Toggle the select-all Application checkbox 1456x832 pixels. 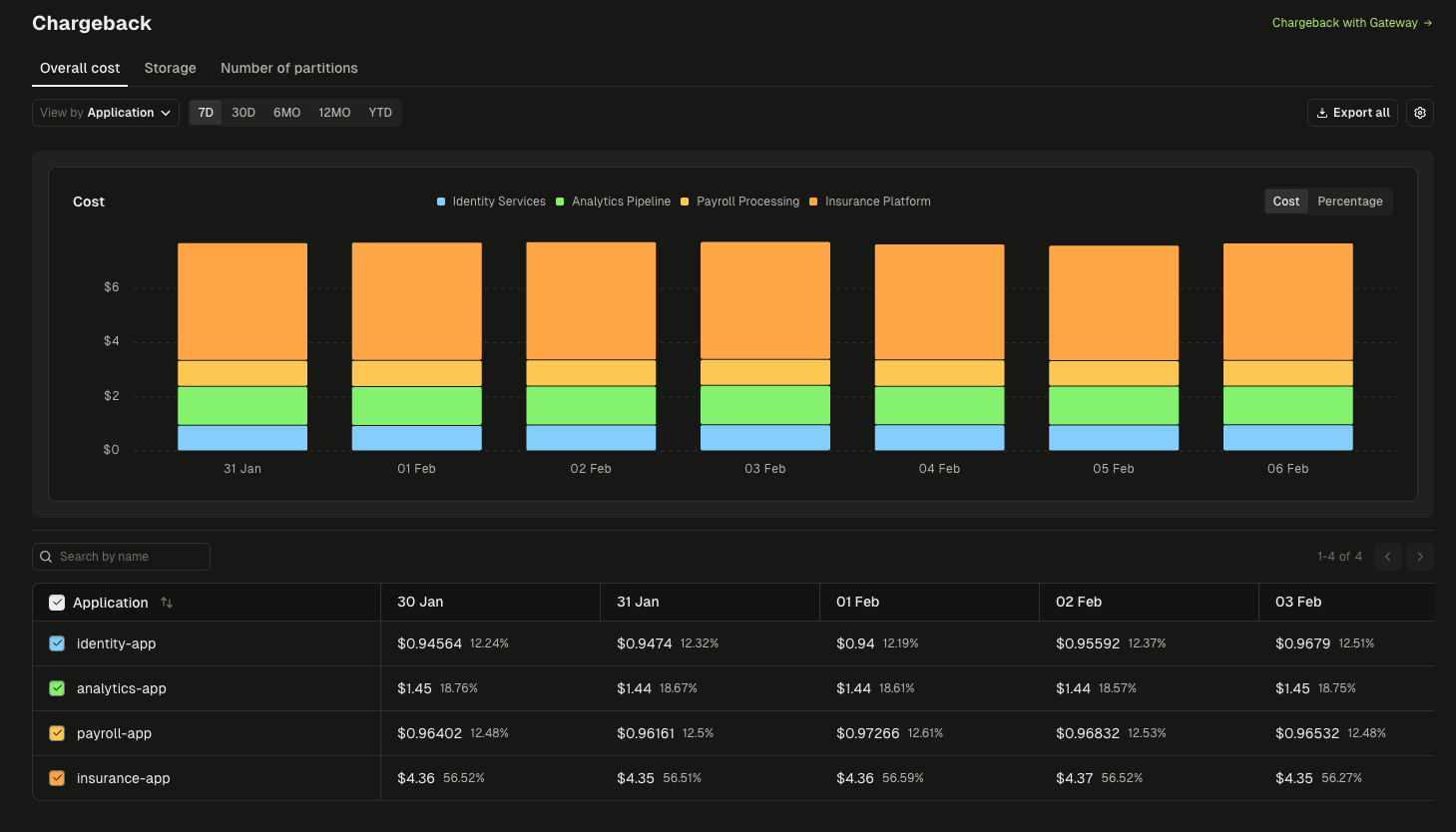click(x=57, y=602)
